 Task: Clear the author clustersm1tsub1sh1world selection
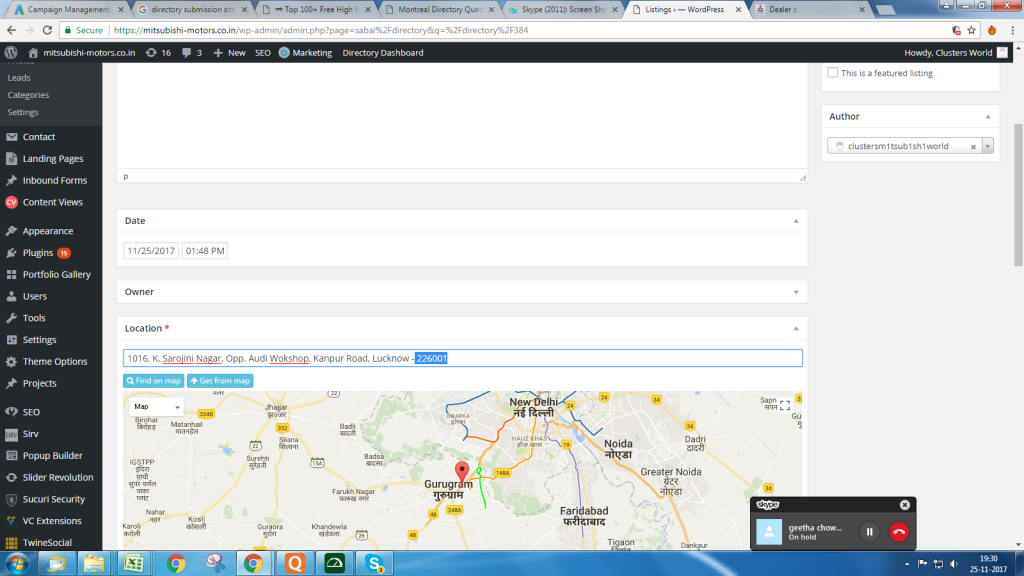tap(973, 147)
